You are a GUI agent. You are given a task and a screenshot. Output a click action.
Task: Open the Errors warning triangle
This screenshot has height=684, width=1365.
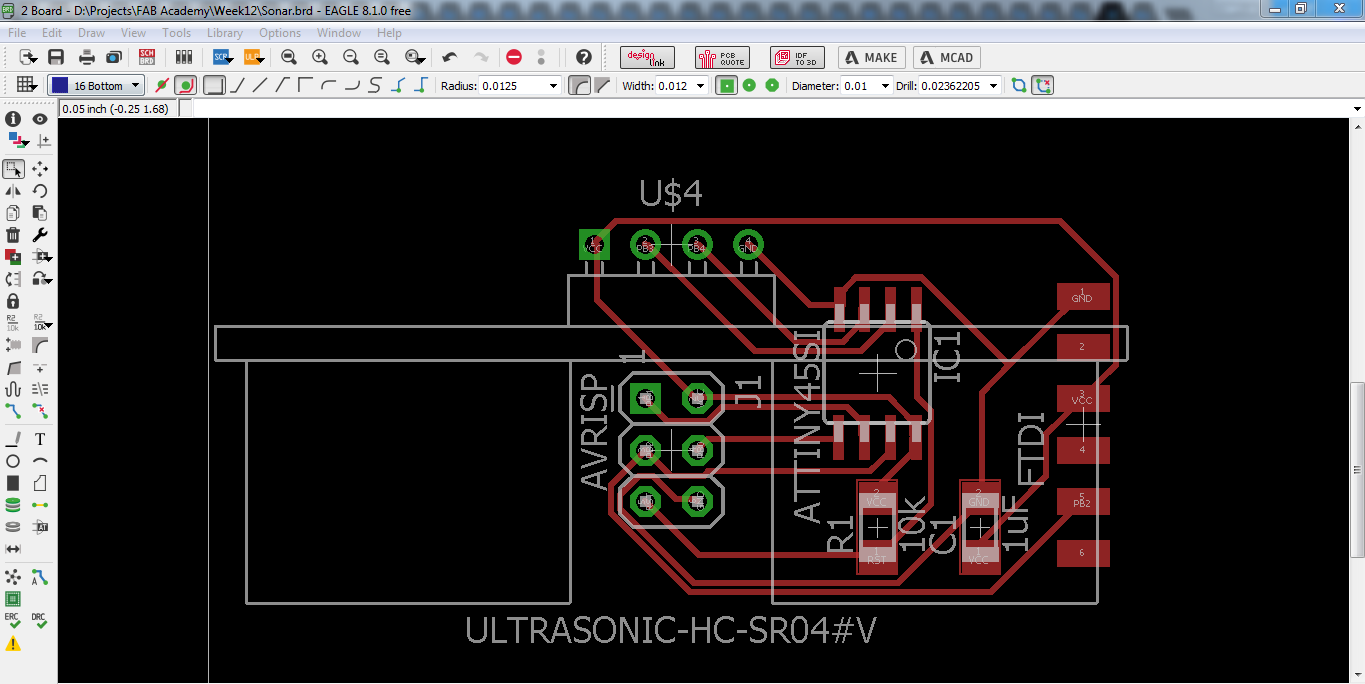coord(14,645)
